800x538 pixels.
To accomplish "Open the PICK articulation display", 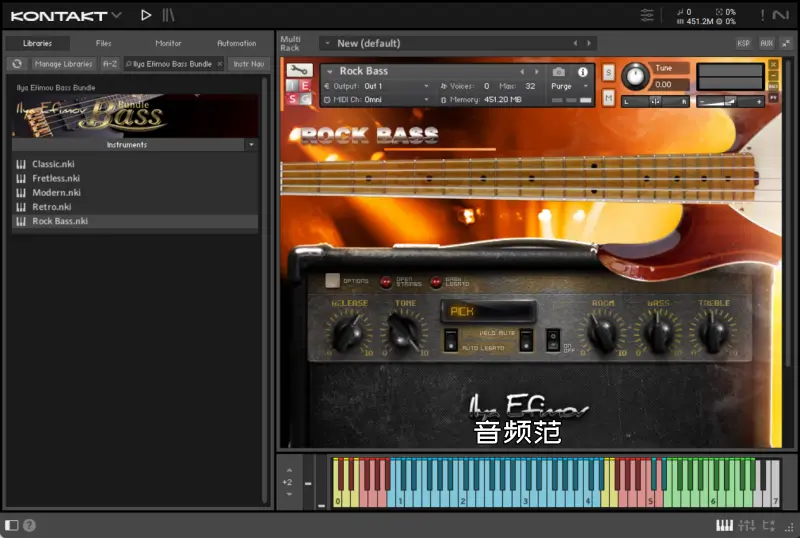I will click(488, 311).
